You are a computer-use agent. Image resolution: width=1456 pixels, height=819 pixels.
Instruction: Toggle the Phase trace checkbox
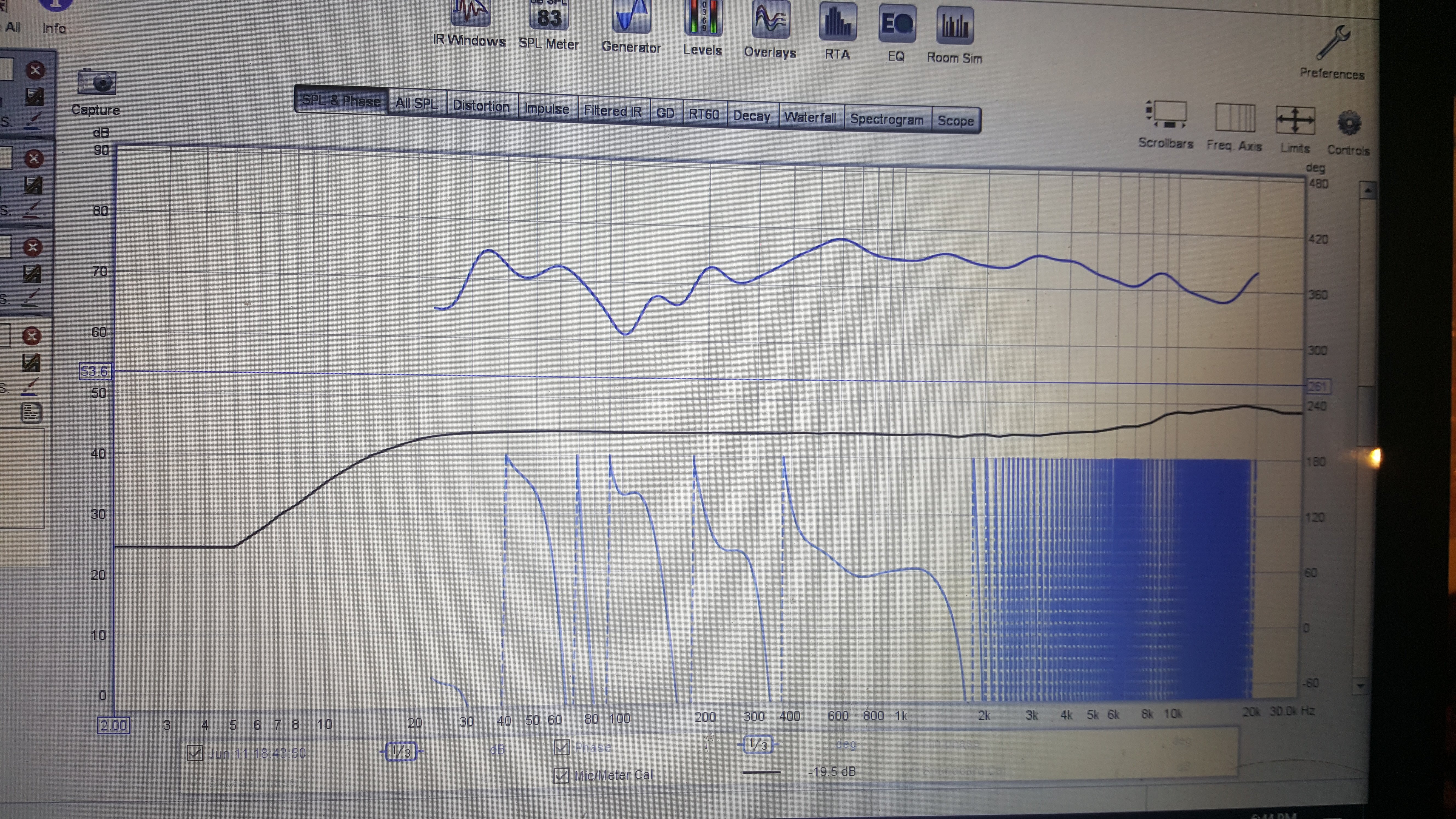click(562, 747)
